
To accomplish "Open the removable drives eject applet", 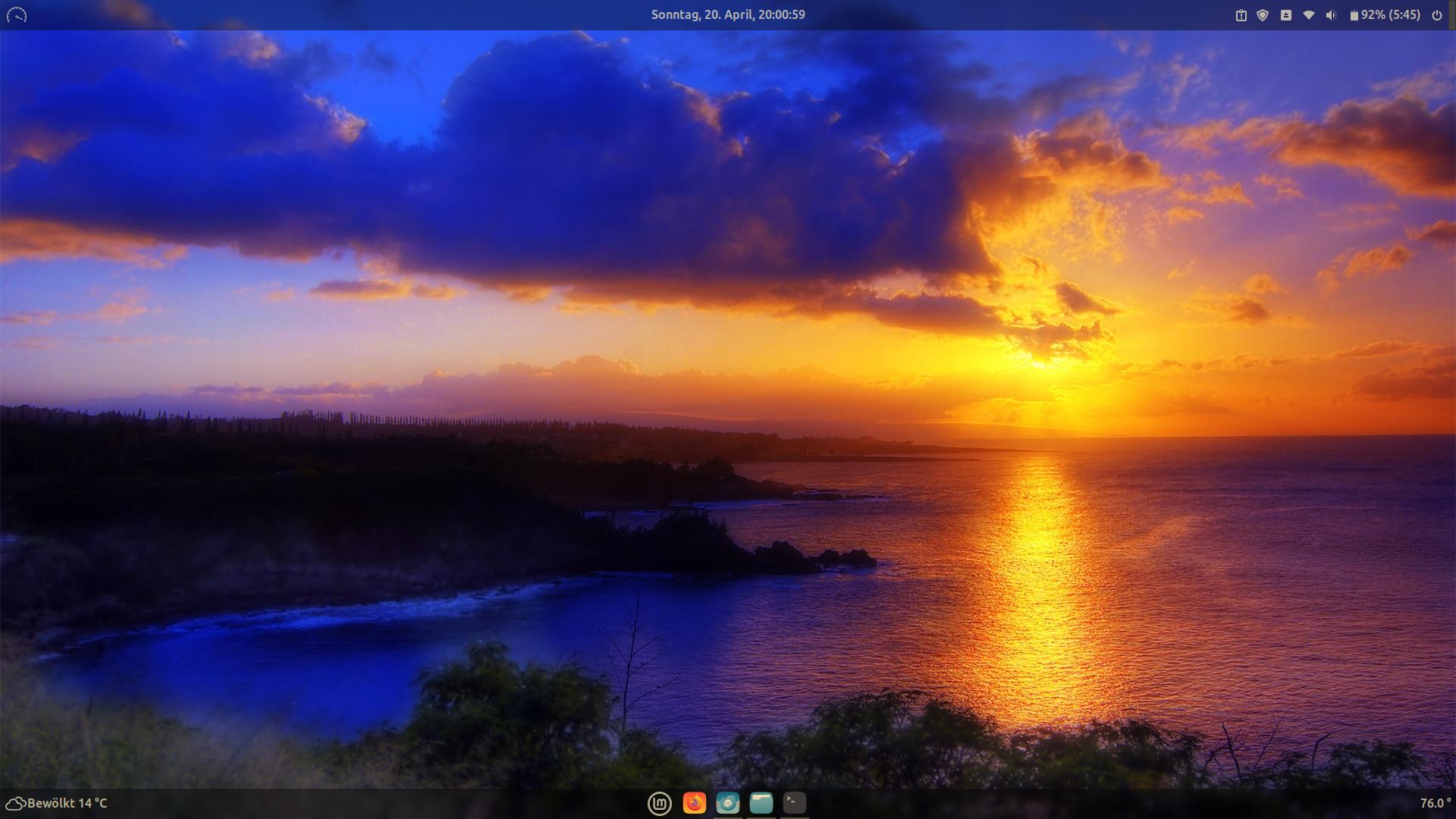I will pos(1285,15).
